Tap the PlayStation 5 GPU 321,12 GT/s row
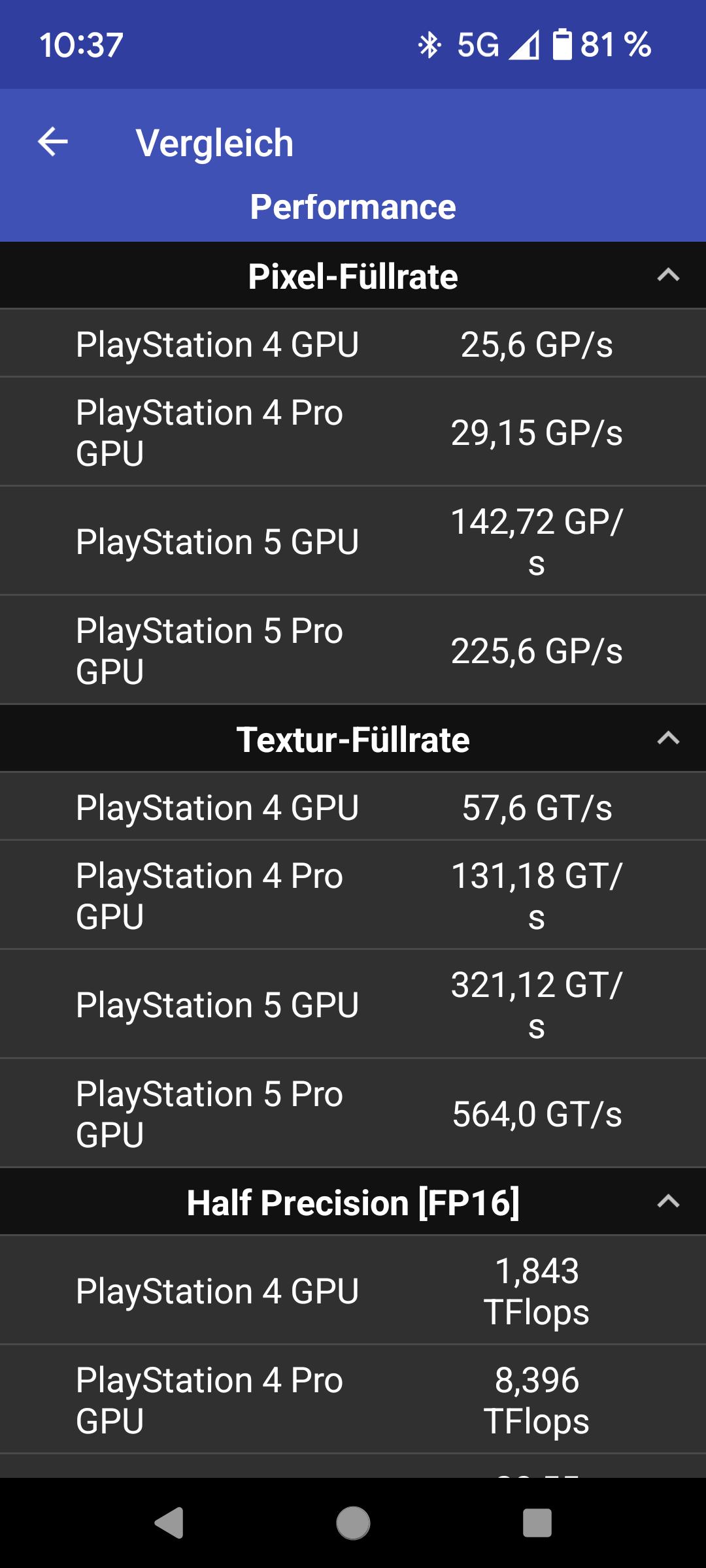This screenshot has width=706, height=1568. click(353, 1005)
